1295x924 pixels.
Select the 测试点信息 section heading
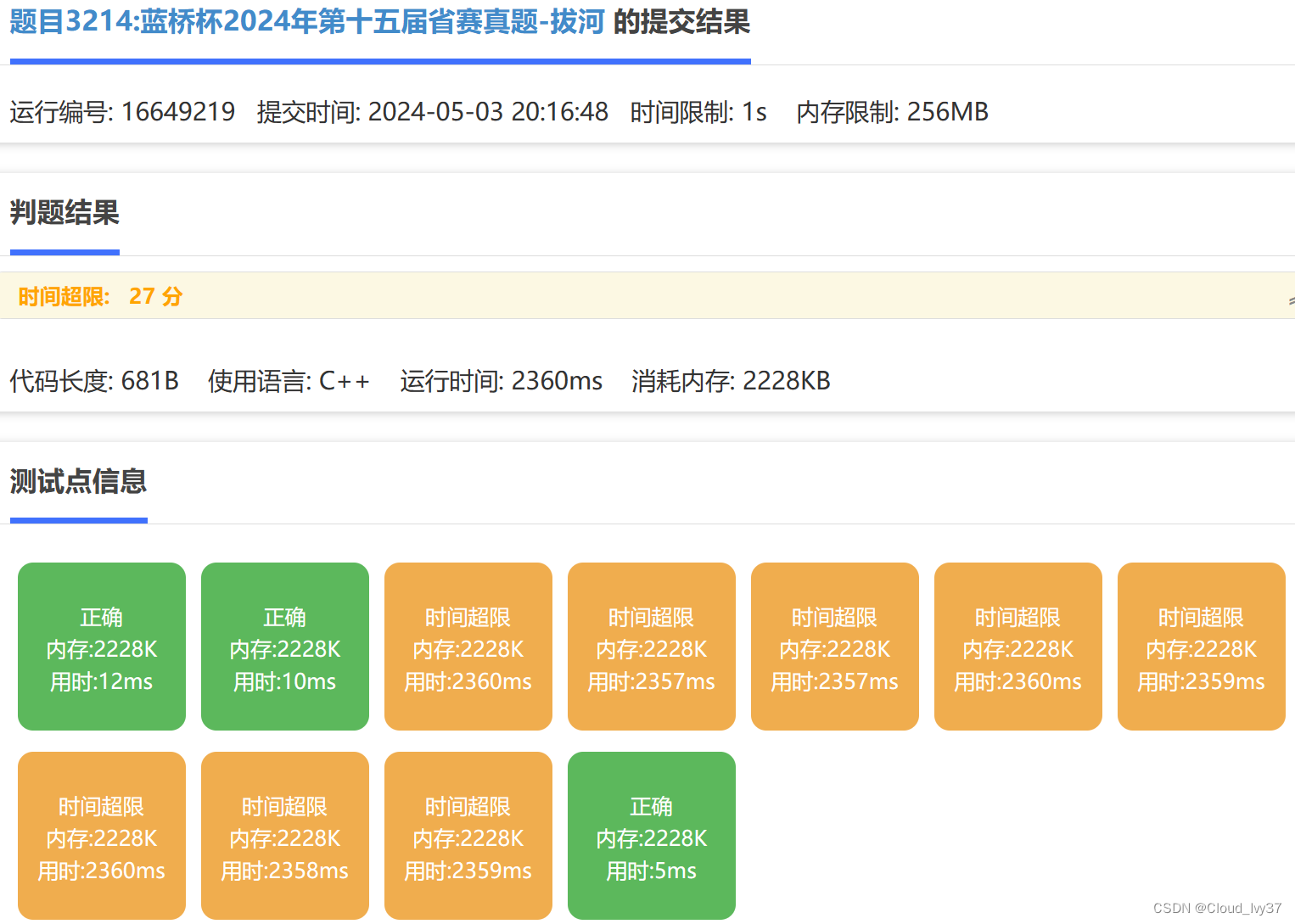click(x=78, y=481)
